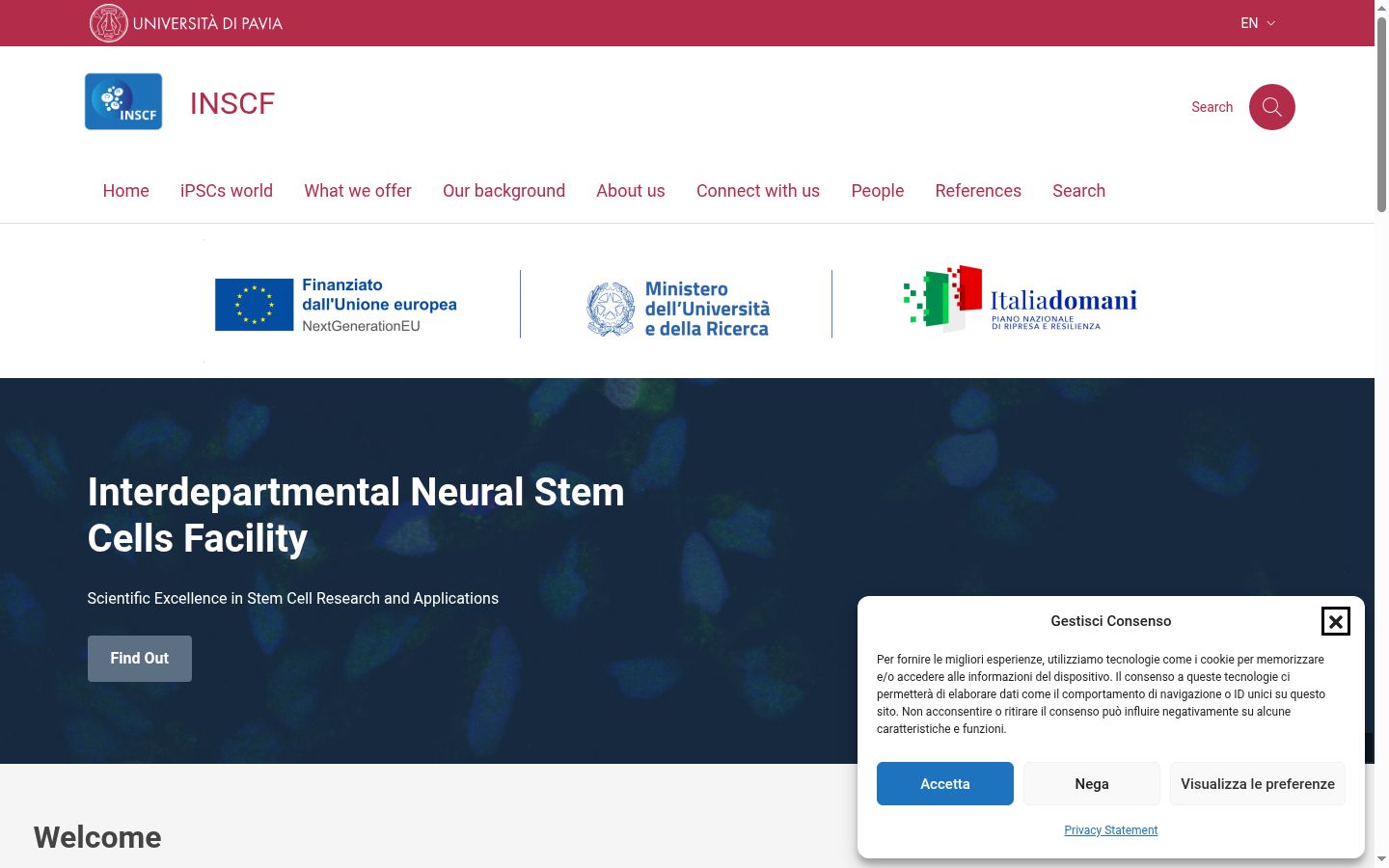Click the European Union flag logo
The width and height of the screenshot is (1389, 868).
[x=254, y=305]
